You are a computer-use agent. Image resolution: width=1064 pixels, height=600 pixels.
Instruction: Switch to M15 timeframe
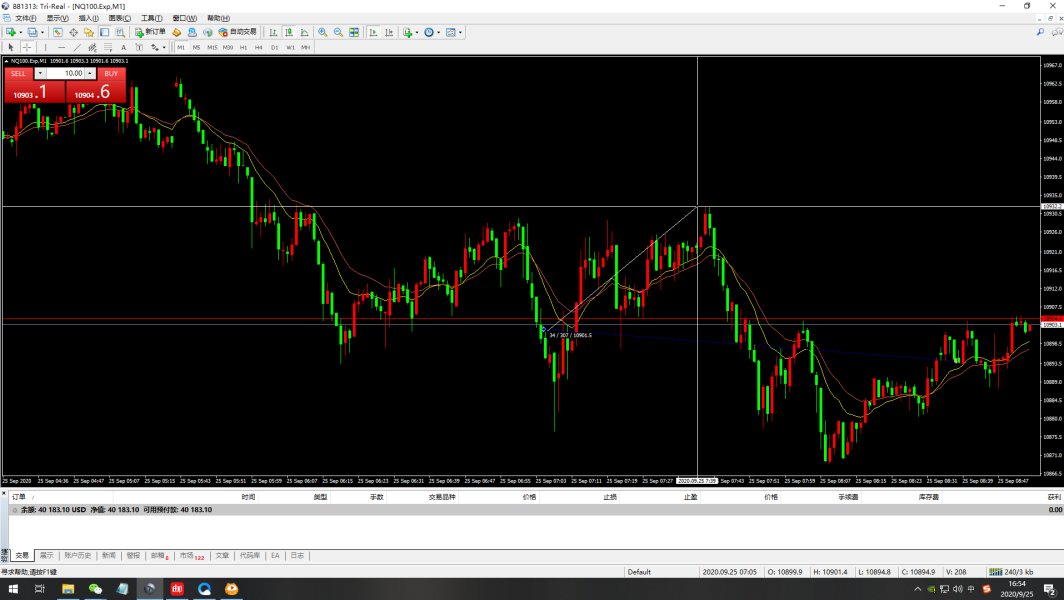212,48
